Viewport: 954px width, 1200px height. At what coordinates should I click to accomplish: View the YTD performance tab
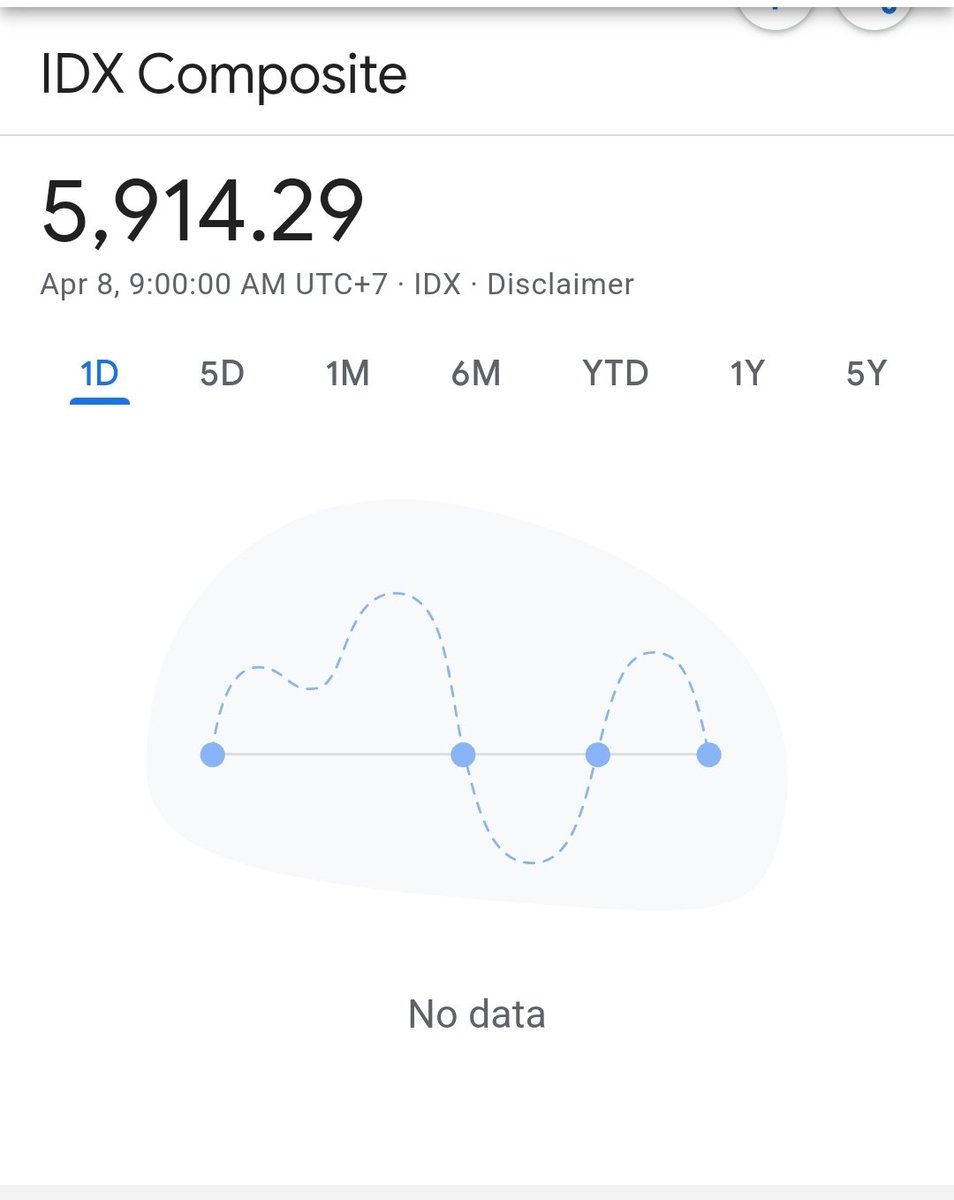pos(616,373)
